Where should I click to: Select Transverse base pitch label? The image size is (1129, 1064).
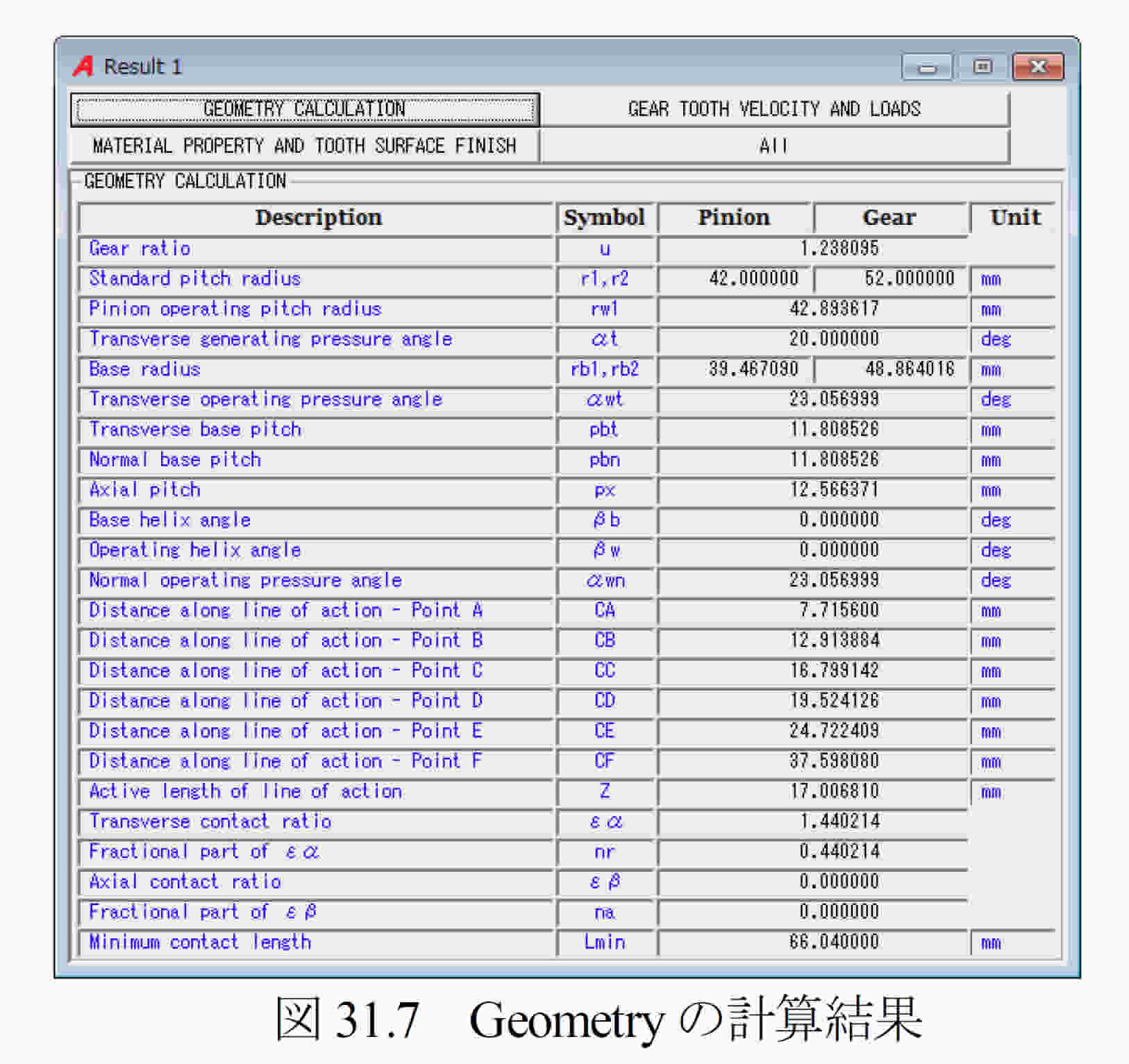pos(195,430)
